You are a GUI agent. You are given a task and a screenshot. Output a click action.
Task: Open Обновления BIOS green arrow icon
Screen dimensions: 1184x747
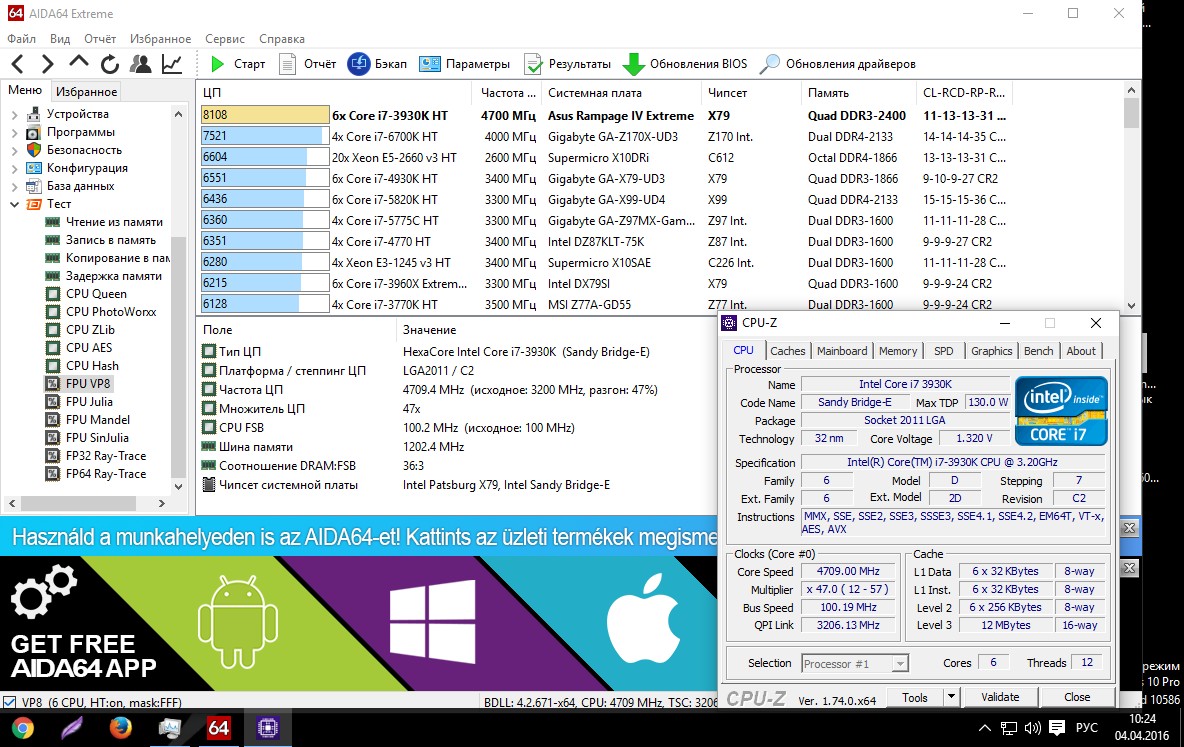tap(633, 64)
